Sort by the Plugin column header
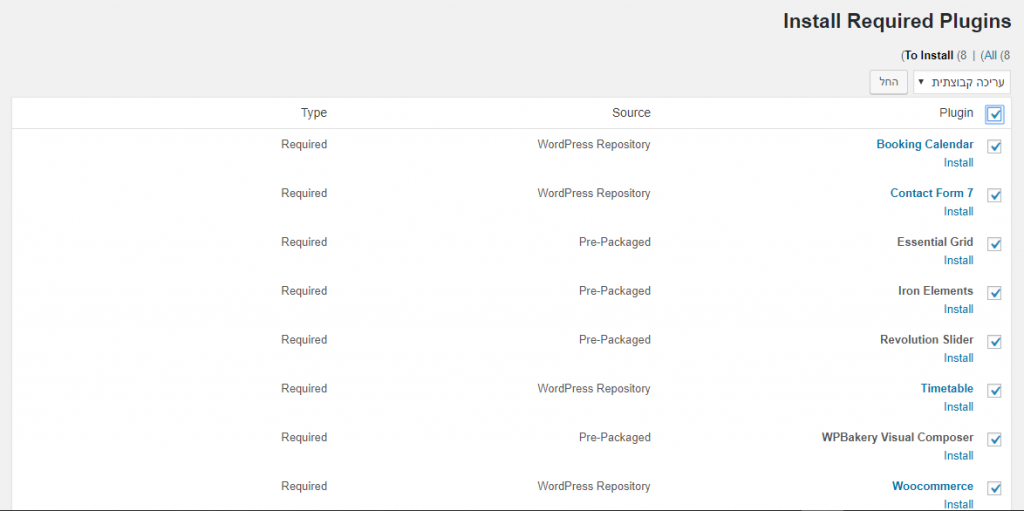1024x511 pixels. 956,113
